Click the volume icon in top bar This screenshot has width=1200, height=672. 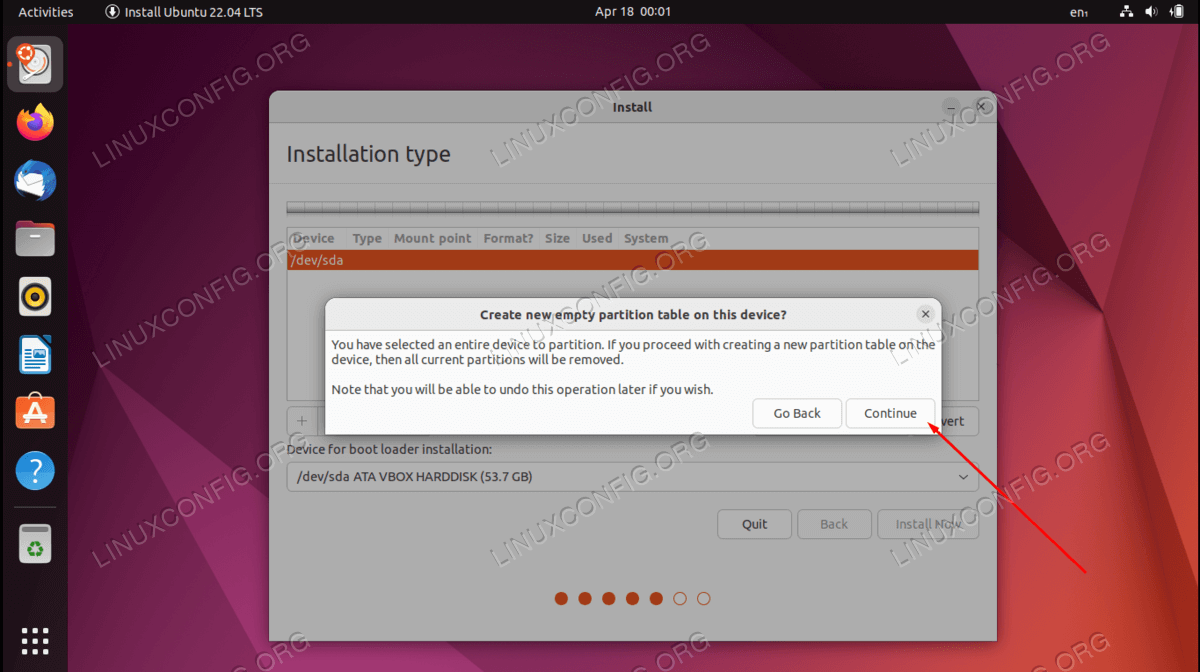pos(1150,12)
